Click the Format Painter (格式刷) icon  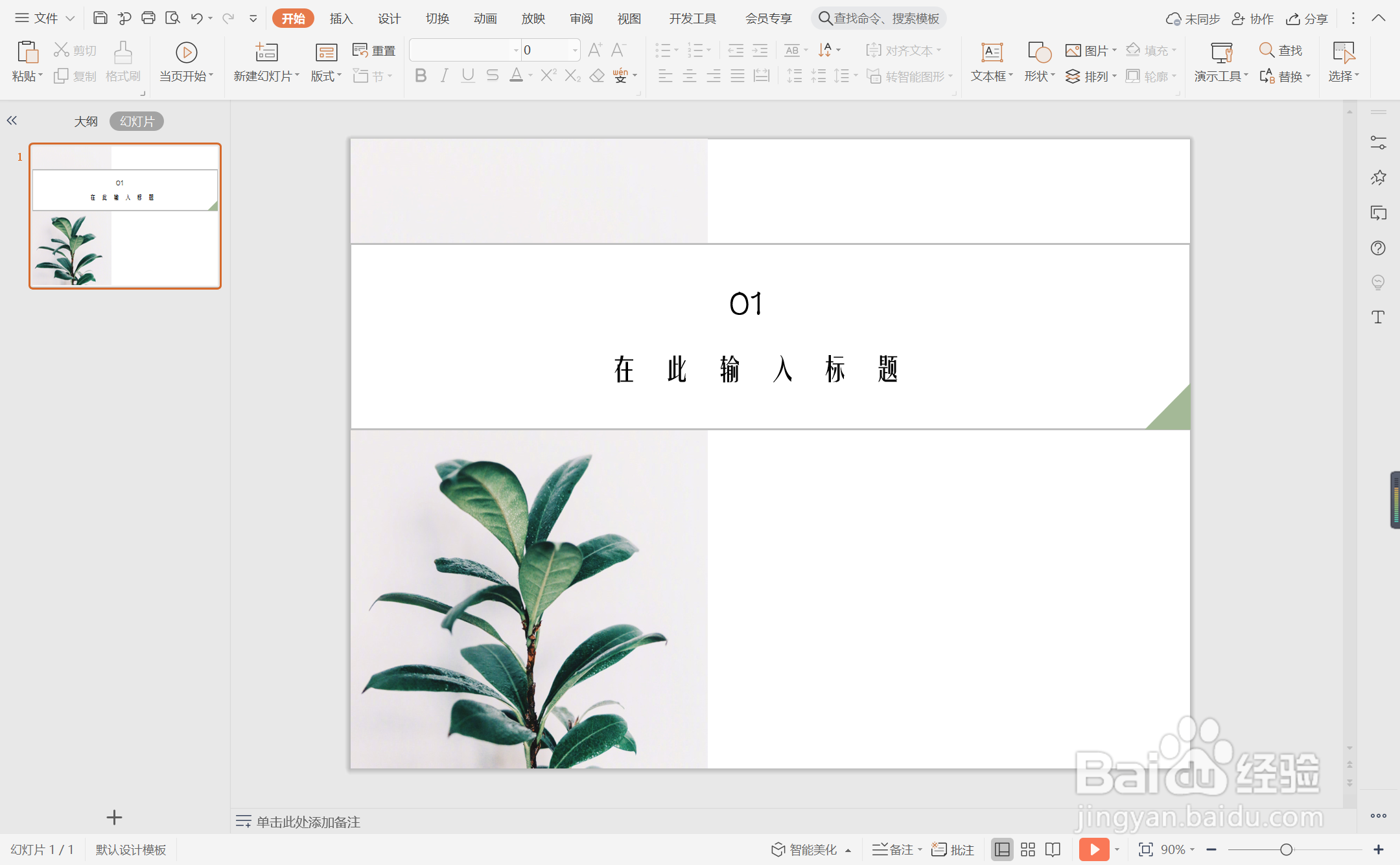[x=122, y=52]
